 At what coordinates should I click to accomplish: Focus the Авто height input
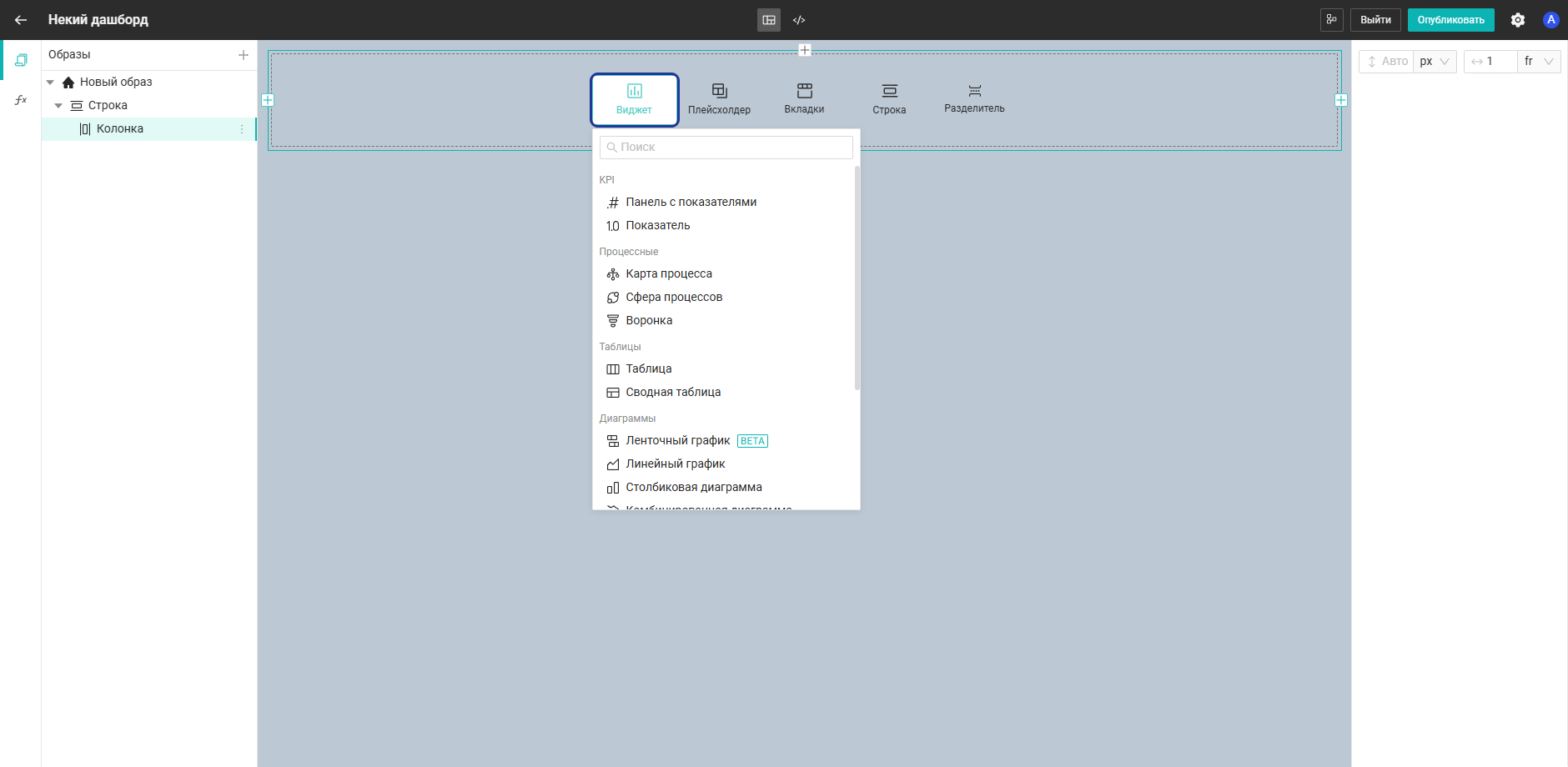(x=1386, y=62)
